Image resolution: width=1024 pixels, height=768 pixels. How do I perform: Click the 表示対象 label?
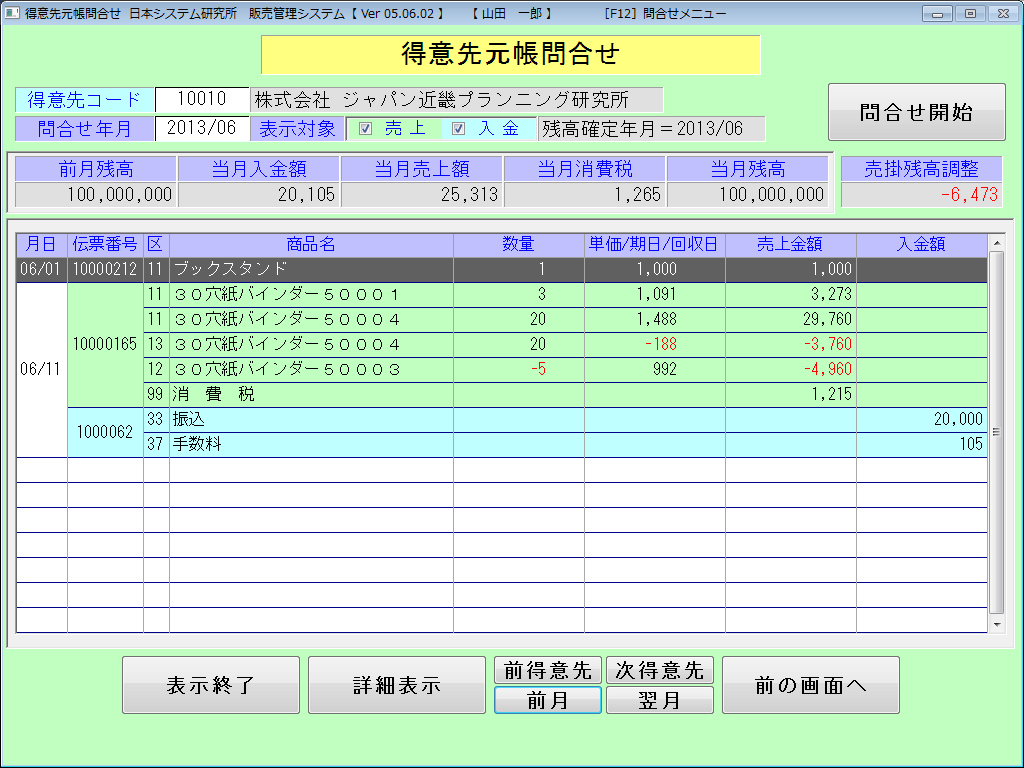pos(297,129)
